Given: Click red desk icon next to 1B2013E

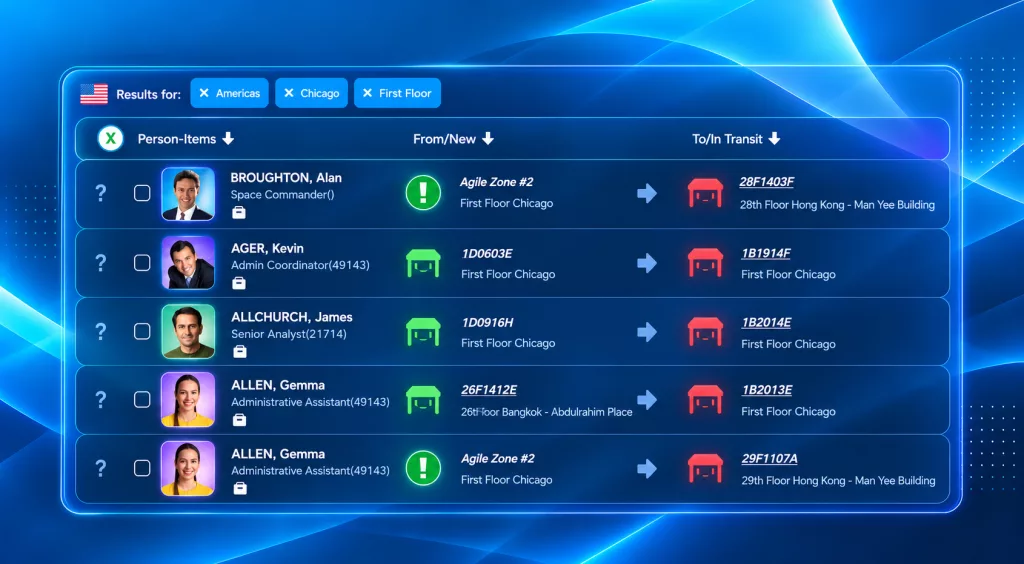Looking at the screenshot, I should [705, 400].
